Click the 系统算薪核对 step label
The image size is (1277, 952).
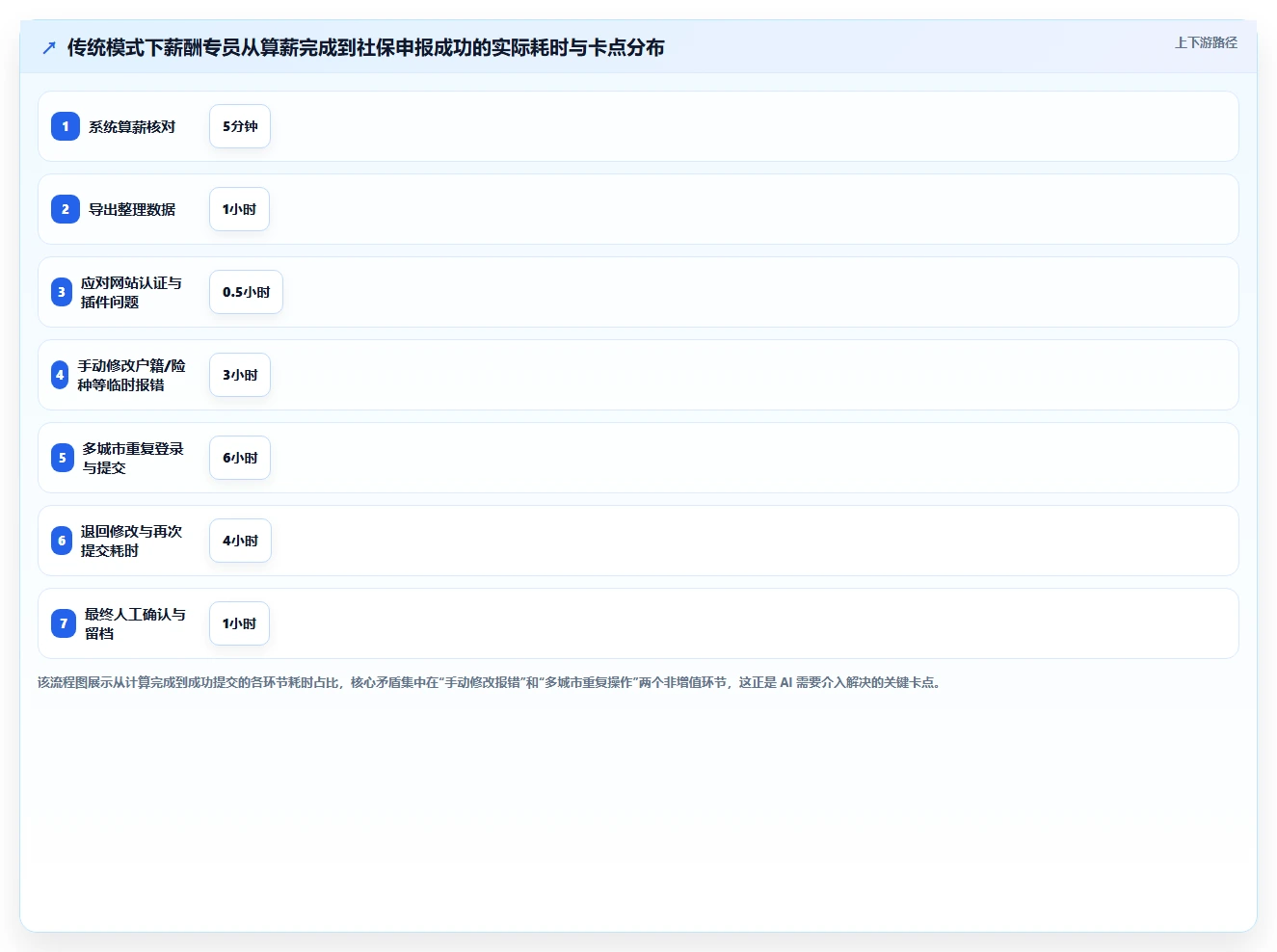tap(132, 126)
